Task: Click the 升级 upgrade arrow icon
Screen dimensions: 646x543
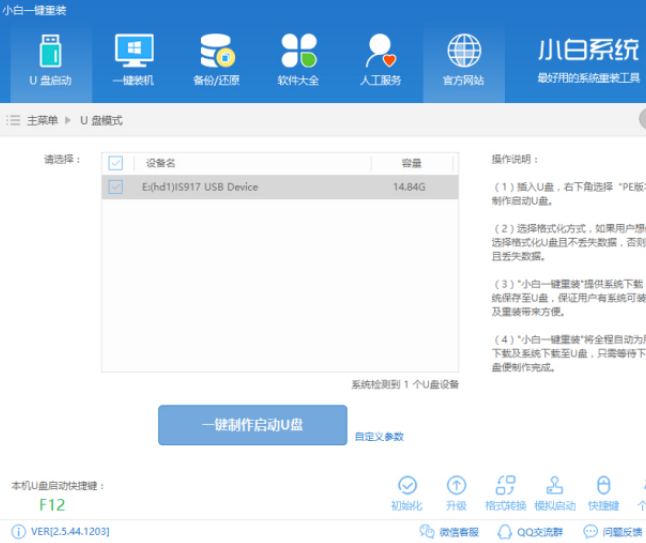Action: tap(456, 485)
